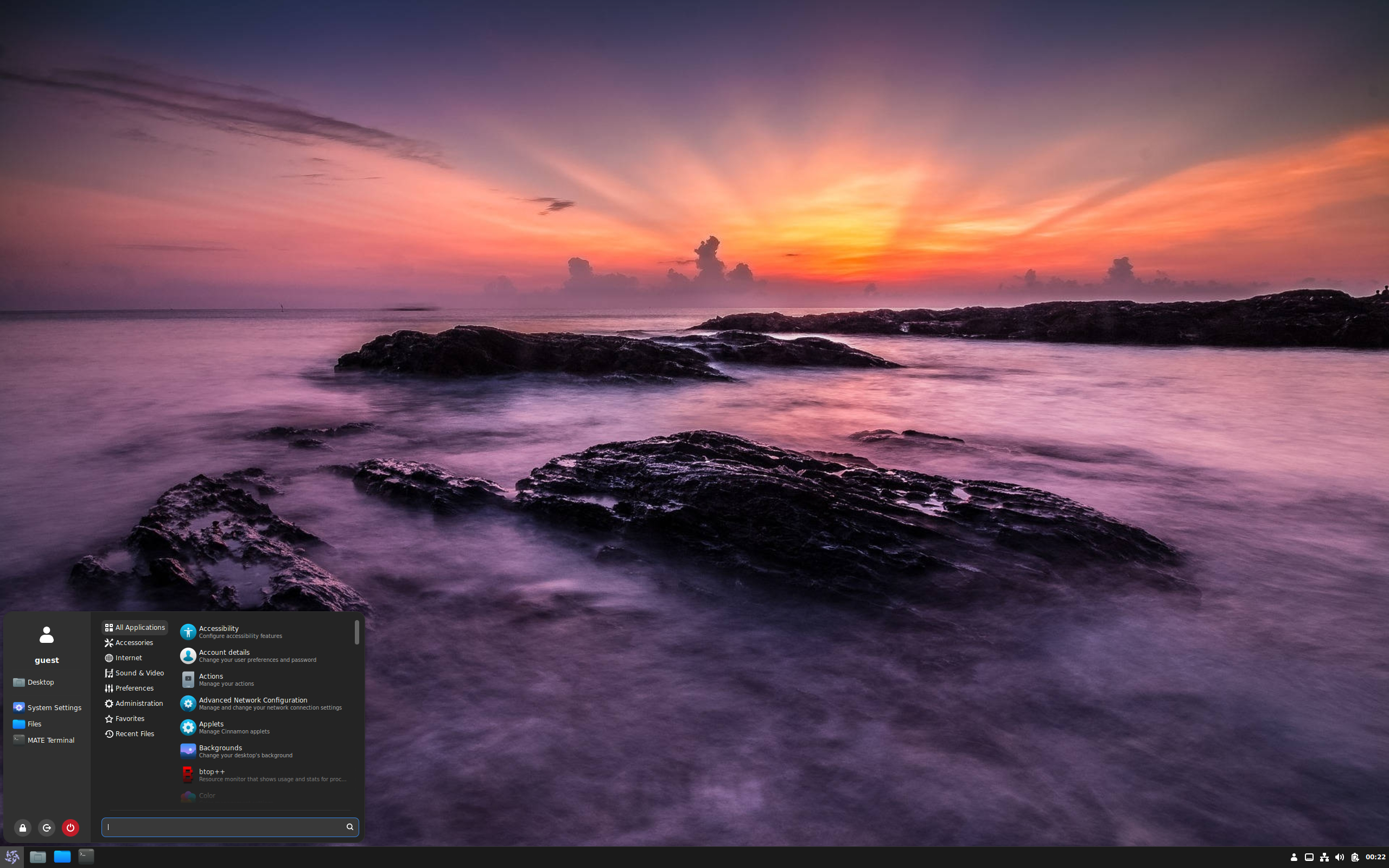The image size is (1389, 868).
Task: Click the red power off button
Action: (x=71, y=828)
